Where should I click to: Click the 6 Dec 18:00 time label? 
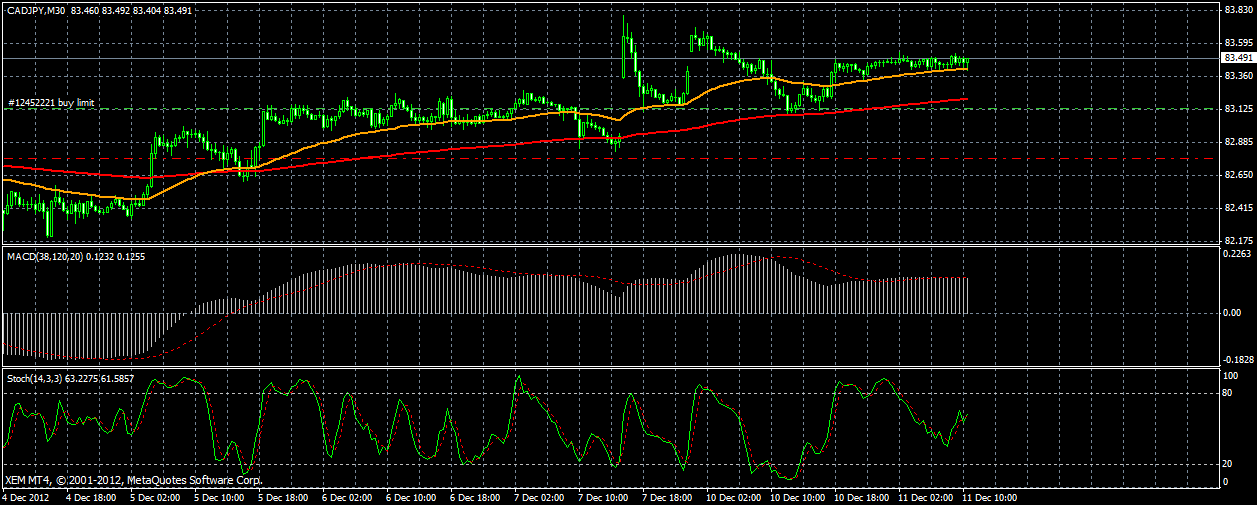pyautogui.click(x=474, y=496)
